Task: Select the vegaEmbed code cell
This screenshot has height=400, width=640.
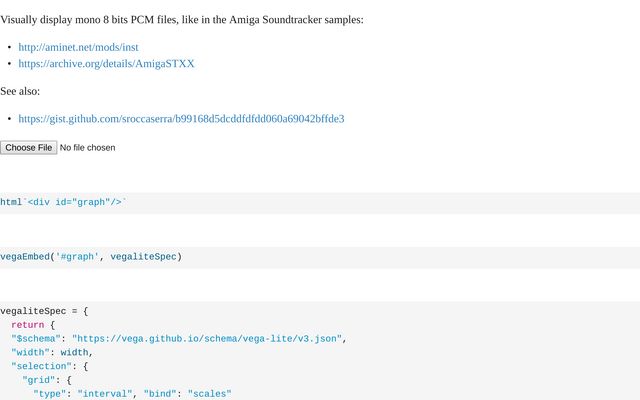Action: tap(91, 256)
